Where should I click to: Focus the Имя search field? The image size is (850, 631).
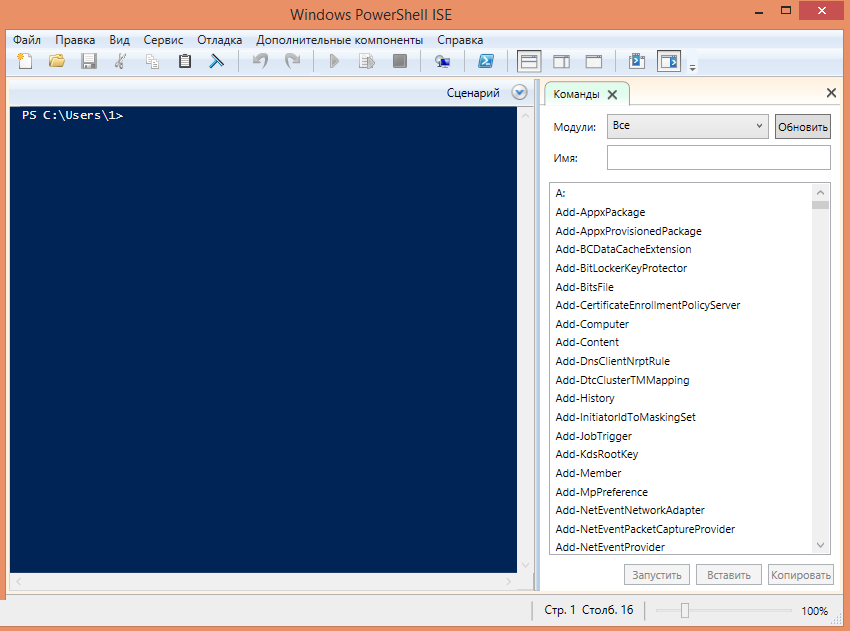(x=718, y=158)
